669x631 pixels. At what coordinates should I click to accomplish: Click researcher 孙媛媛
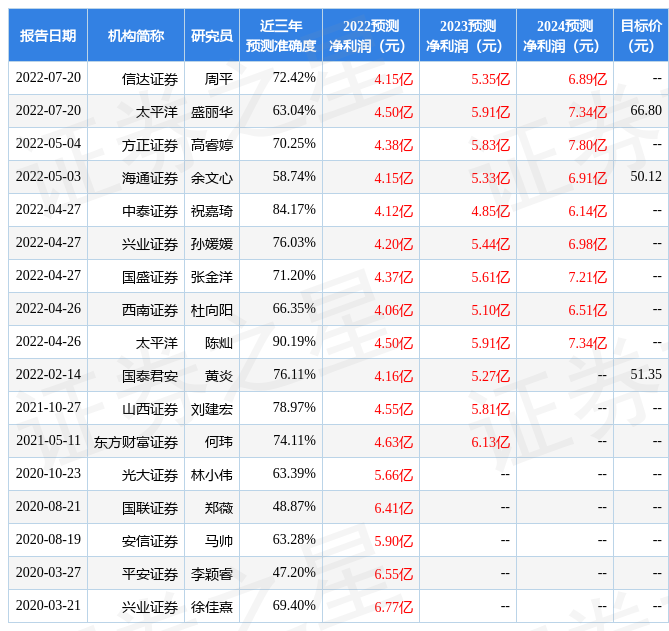[x=212, y=244]
